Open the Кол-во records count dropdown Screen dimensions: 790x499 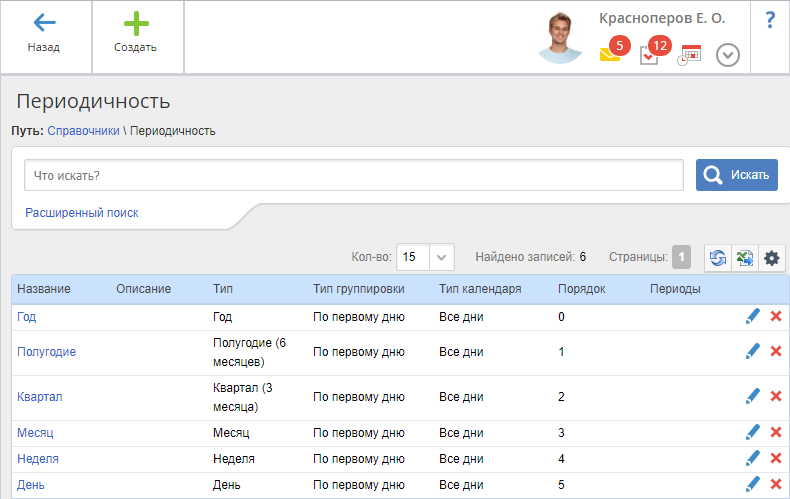[443, 257]
